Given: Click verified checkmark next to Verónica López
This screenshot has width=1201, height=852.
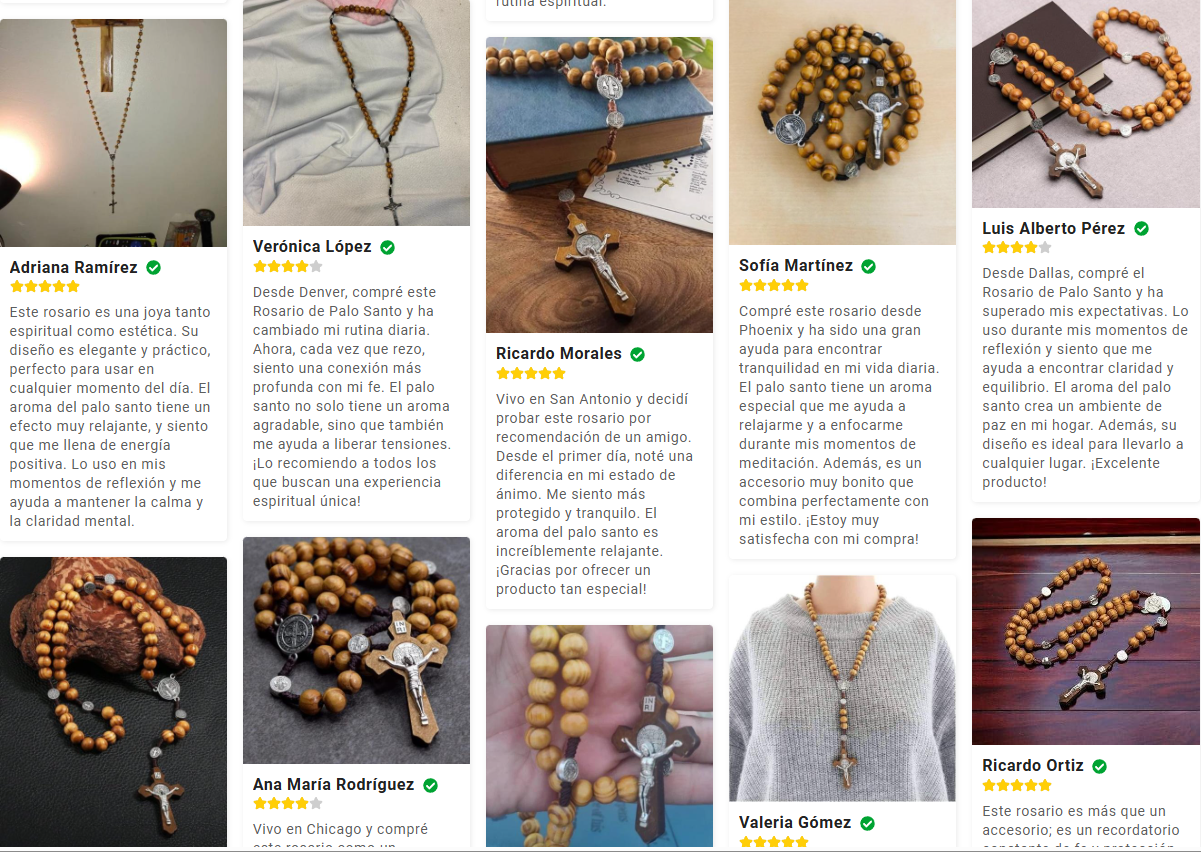Looking at the screenshot, I should 387,247.
